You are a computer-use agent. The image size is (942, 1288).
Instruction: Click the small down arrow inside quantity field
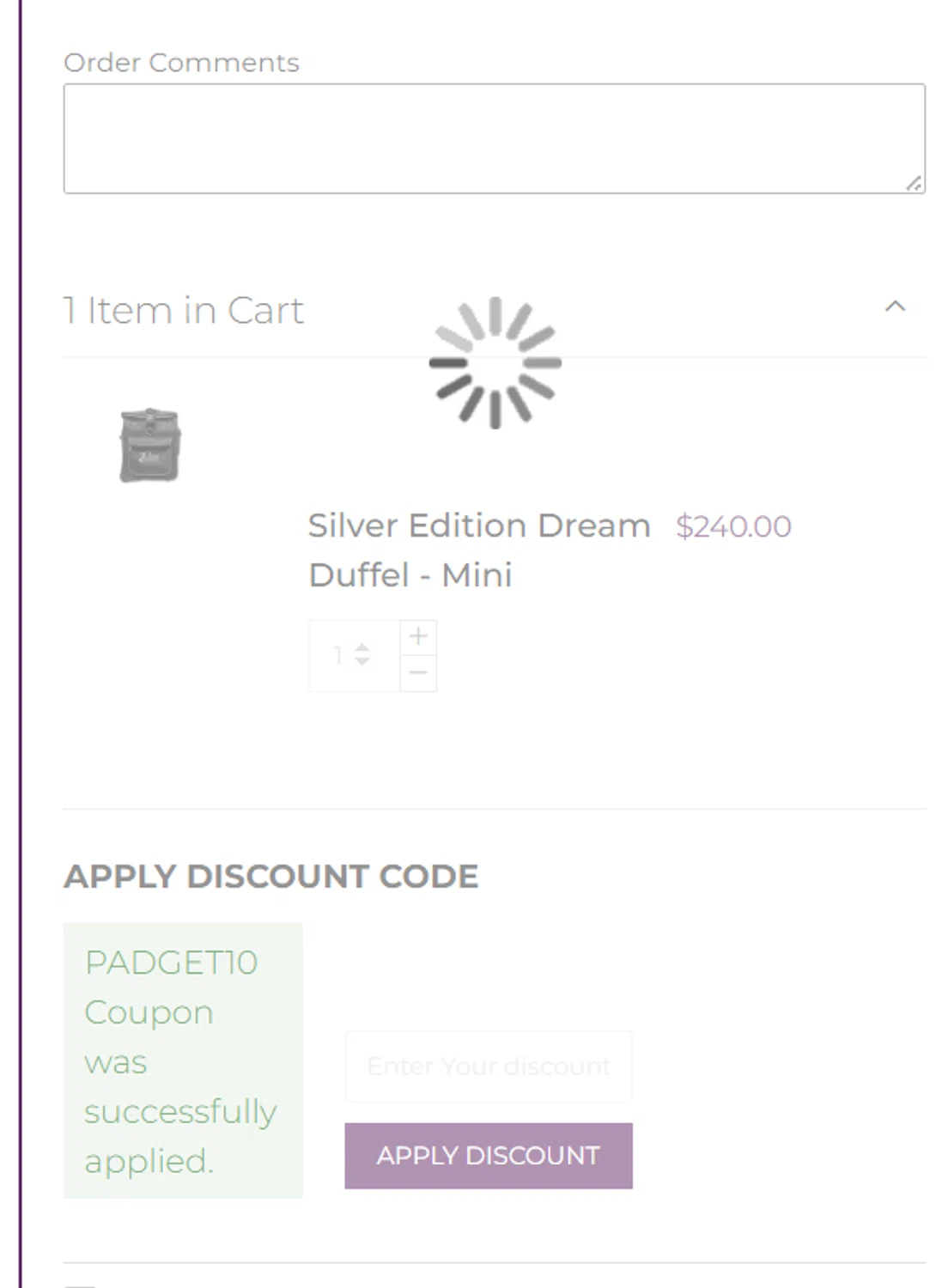pyautogui.click(x=362, y=662)
